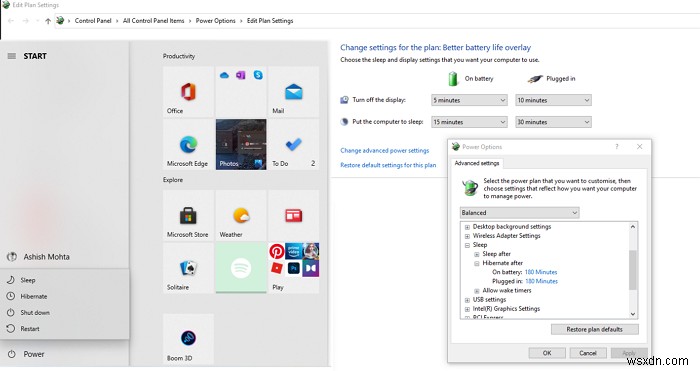700x371 pixels.
Task: Close the Power Options dialog
Action: 639,147
